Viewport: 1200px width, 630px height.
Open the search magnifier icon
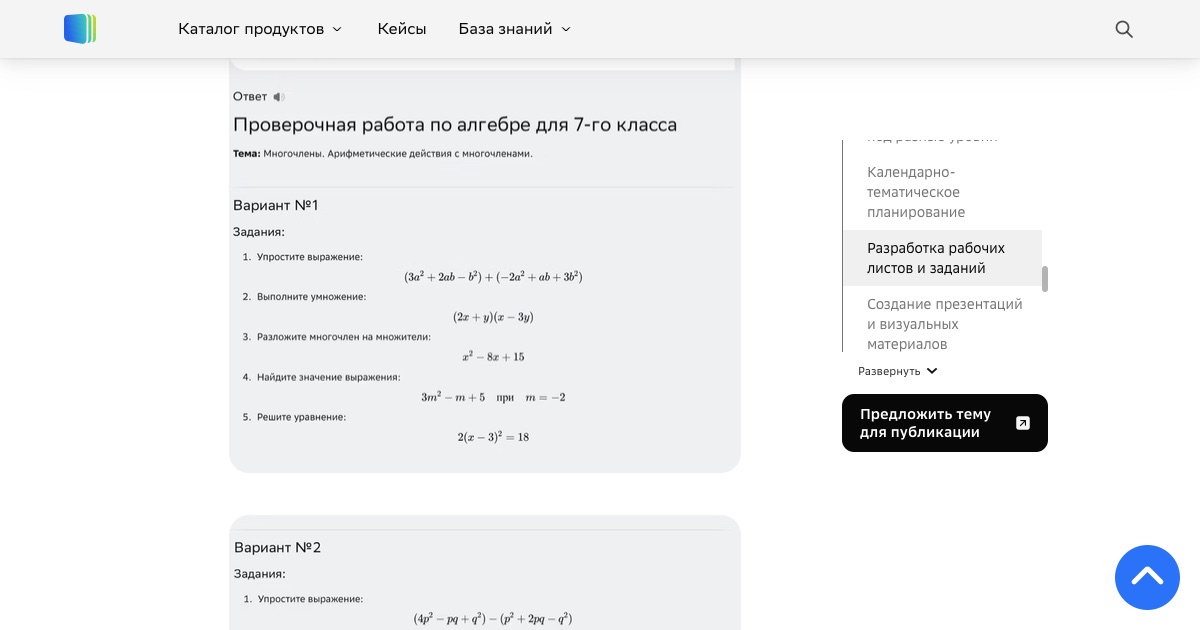[1124, 29]
